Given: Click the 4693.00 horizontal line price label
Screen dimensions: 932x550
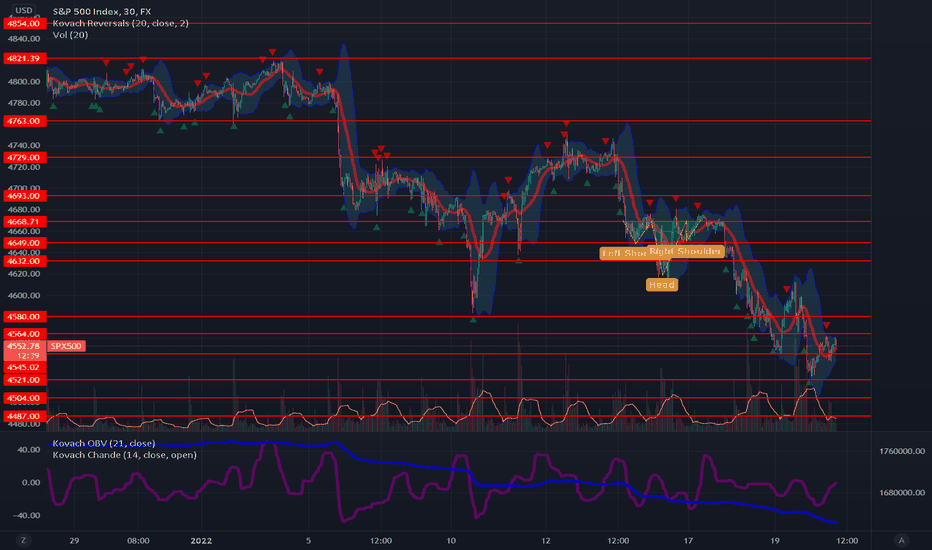Looking at the screenshot, I should [24, 196].
